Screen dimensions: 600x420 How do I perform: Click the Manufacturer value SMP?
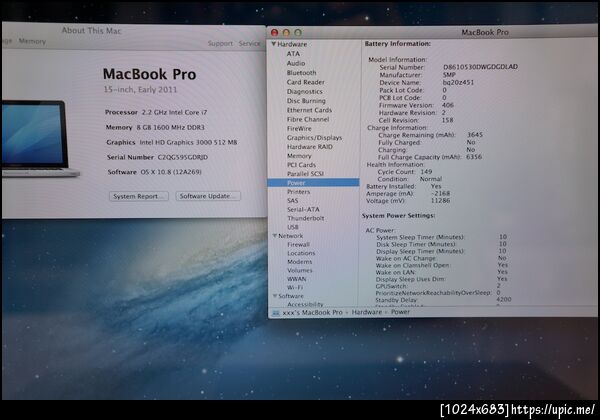[449, 75]
